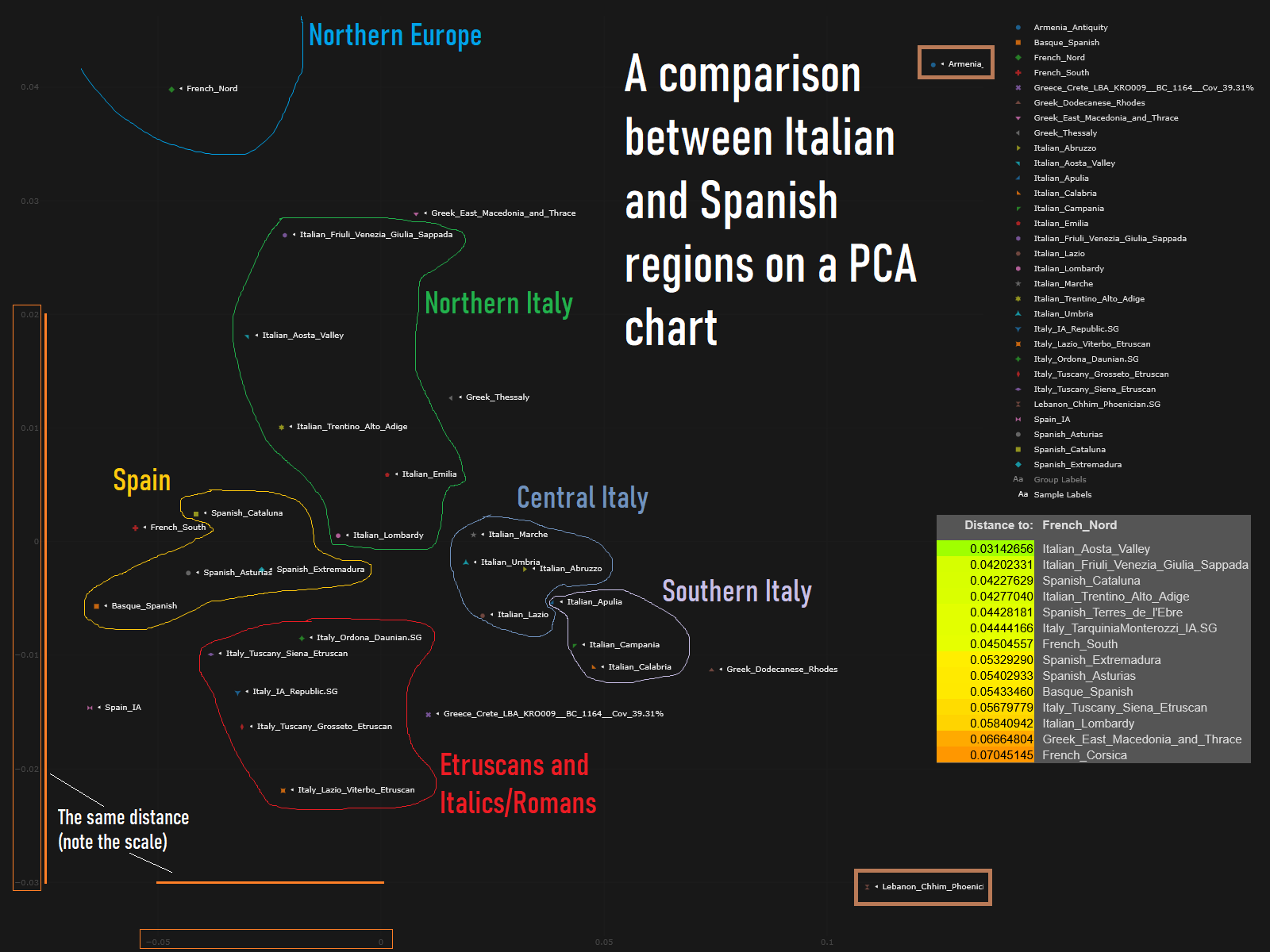1270x952 pixels.
Task: Click Italian_Aosta_Valley text in the legend
Action: click(1074, 163)
